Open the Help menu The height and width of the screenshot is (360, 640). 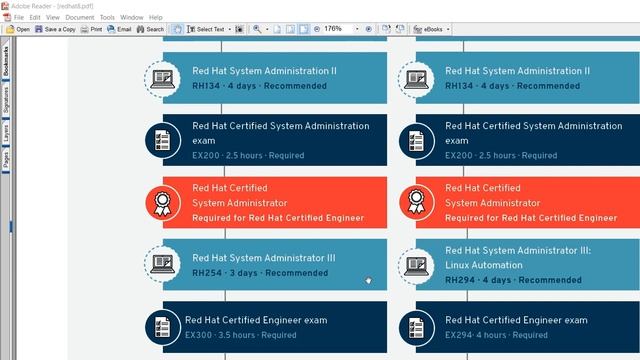pyautogui.click(x=156, y=18)
